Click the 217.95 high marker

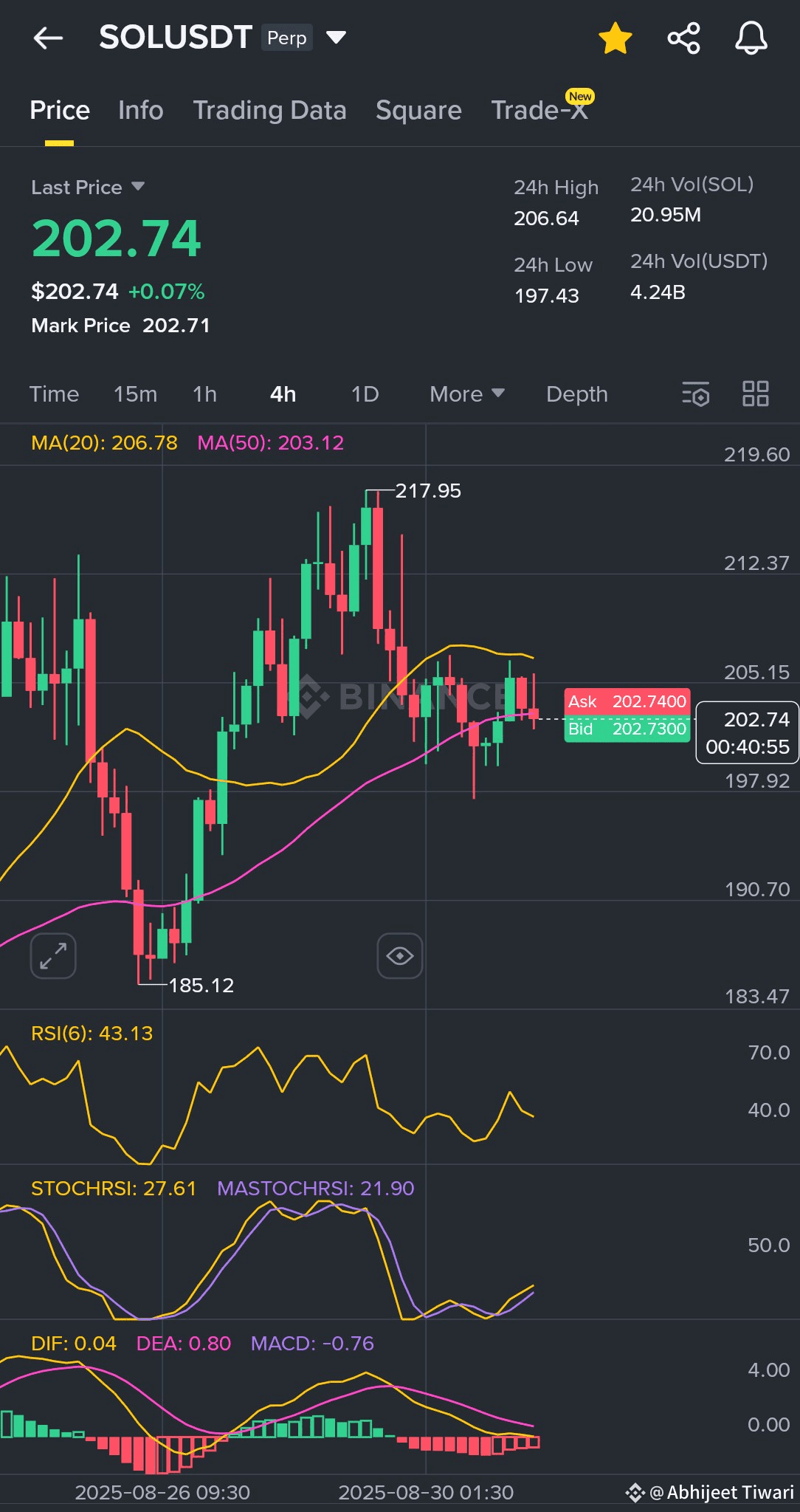coord(428,491)
